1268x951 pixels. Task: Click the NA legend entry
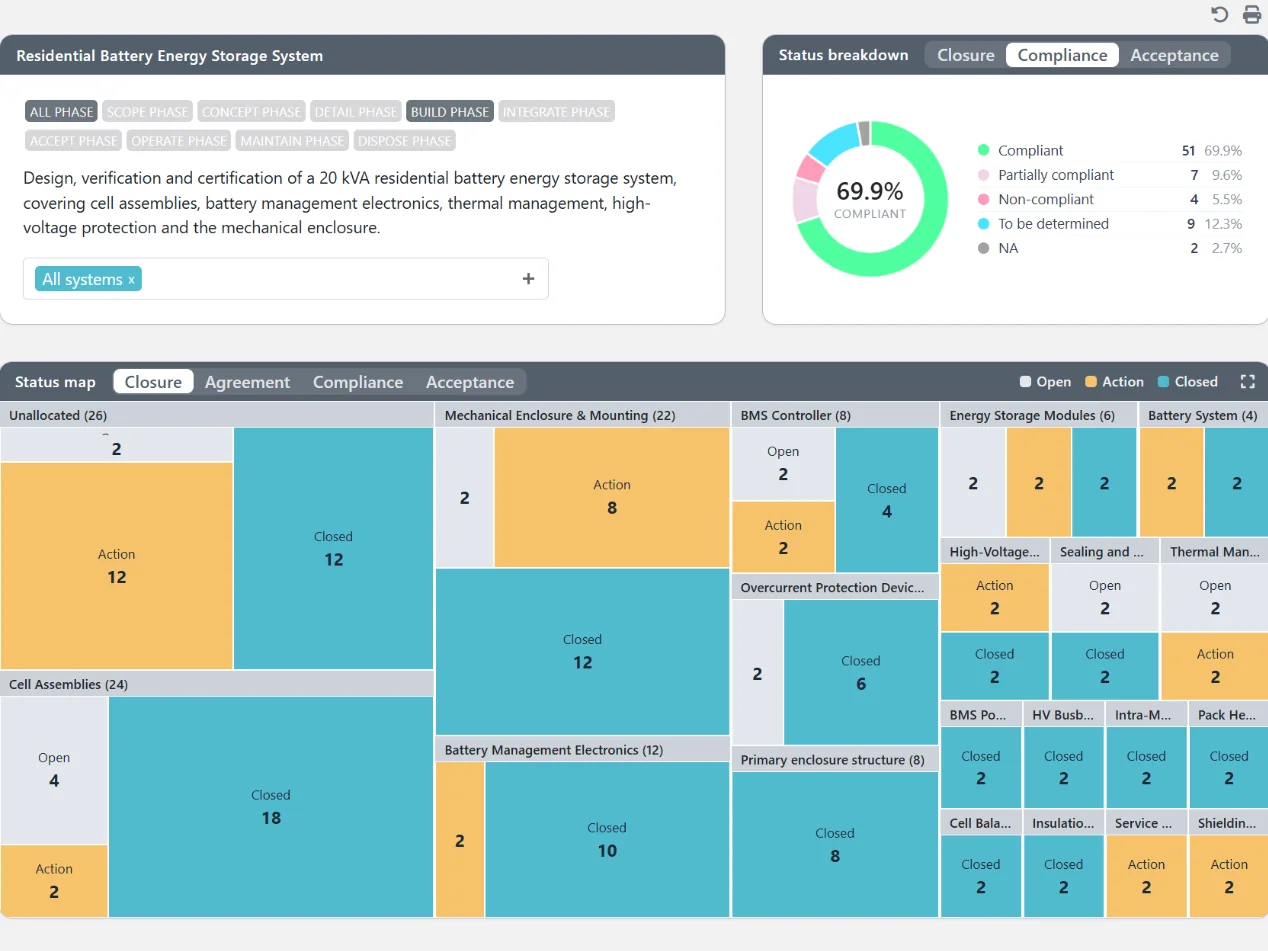[1110, 248]
